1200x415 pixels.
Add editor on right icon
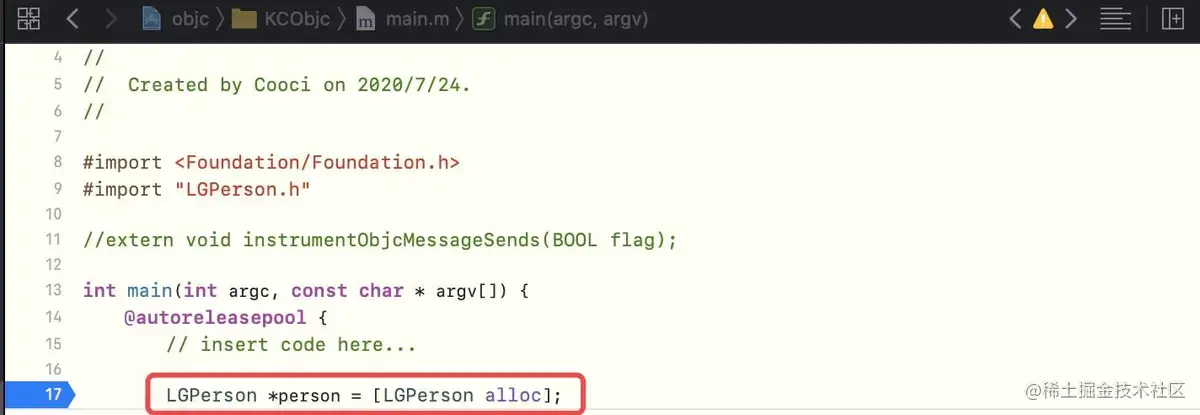pos(1171,18)
